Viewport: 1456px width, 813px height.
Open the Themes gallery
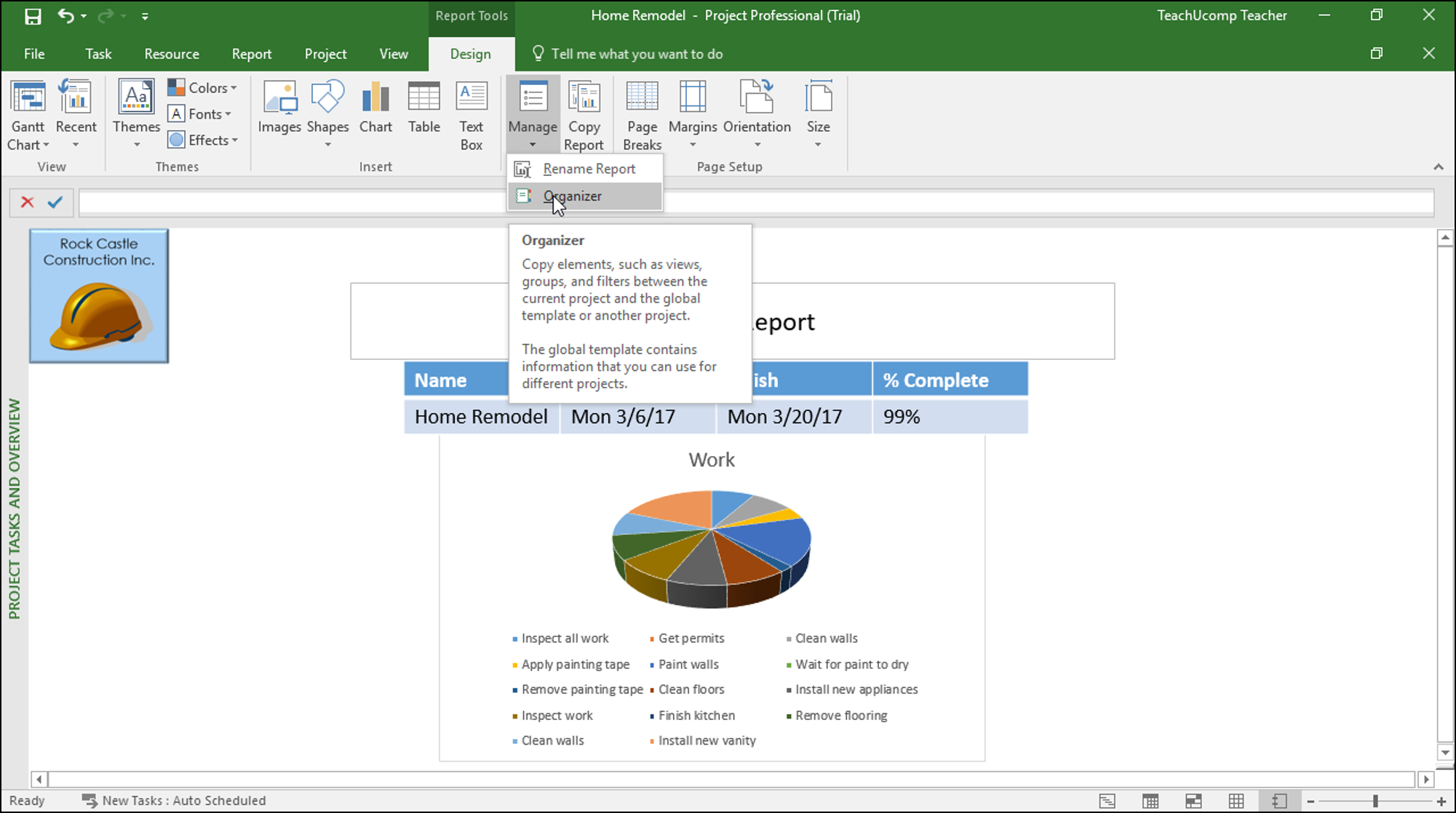coord(137,114)
